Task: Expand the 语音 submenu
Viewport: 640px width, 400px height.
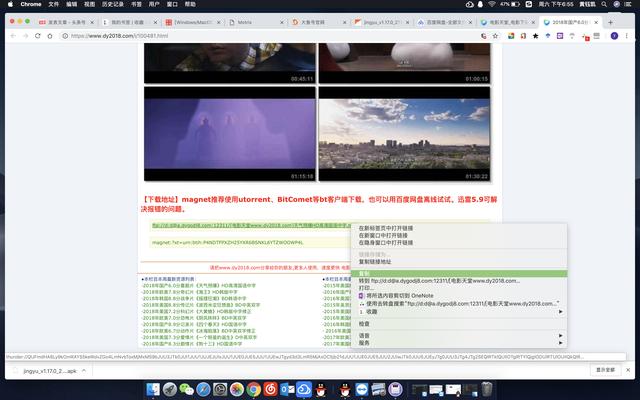Action: pyautogui.click(x=459, y=336)
